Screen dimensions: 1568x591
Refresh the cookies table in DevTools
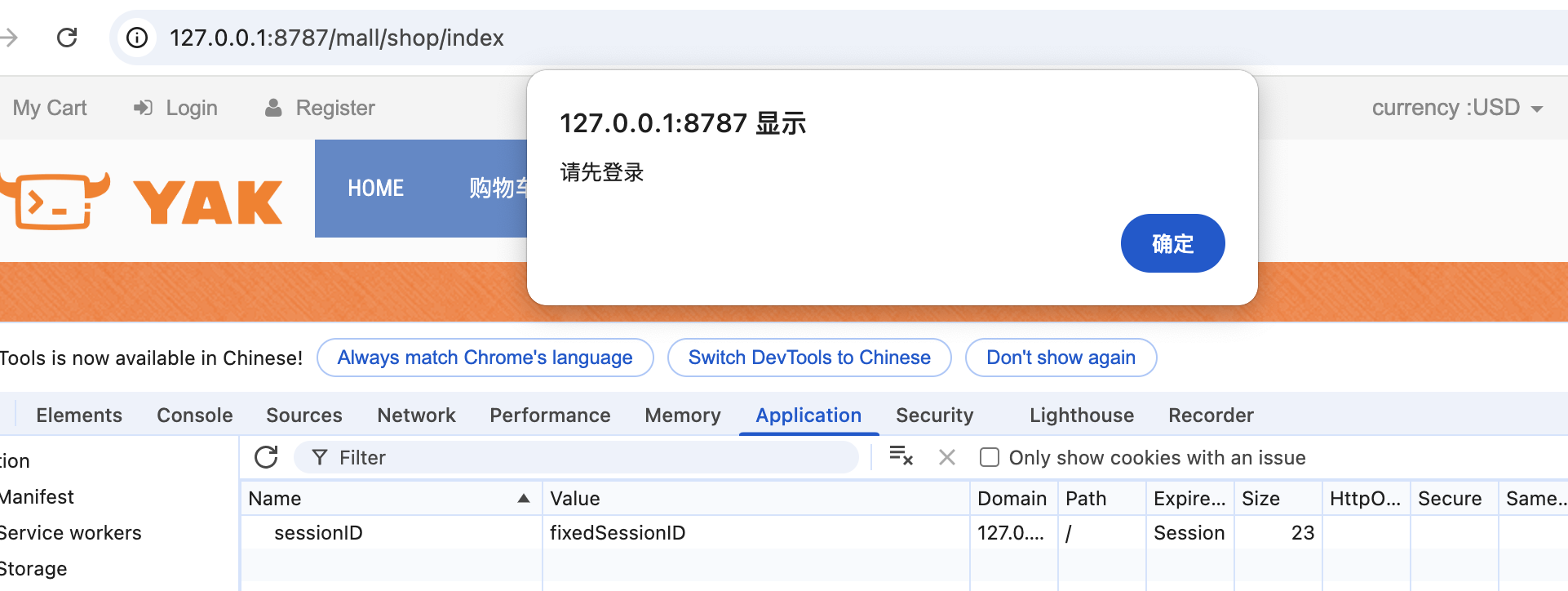pyautogui.click(x=266, y=457)
